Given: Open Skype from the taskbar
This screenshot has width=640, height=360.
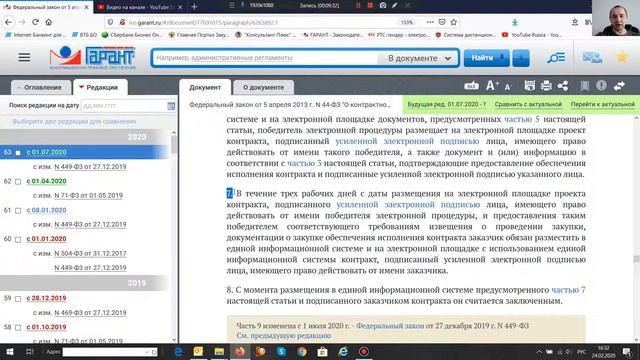Looking at the screenshot, I should point(281,351).
